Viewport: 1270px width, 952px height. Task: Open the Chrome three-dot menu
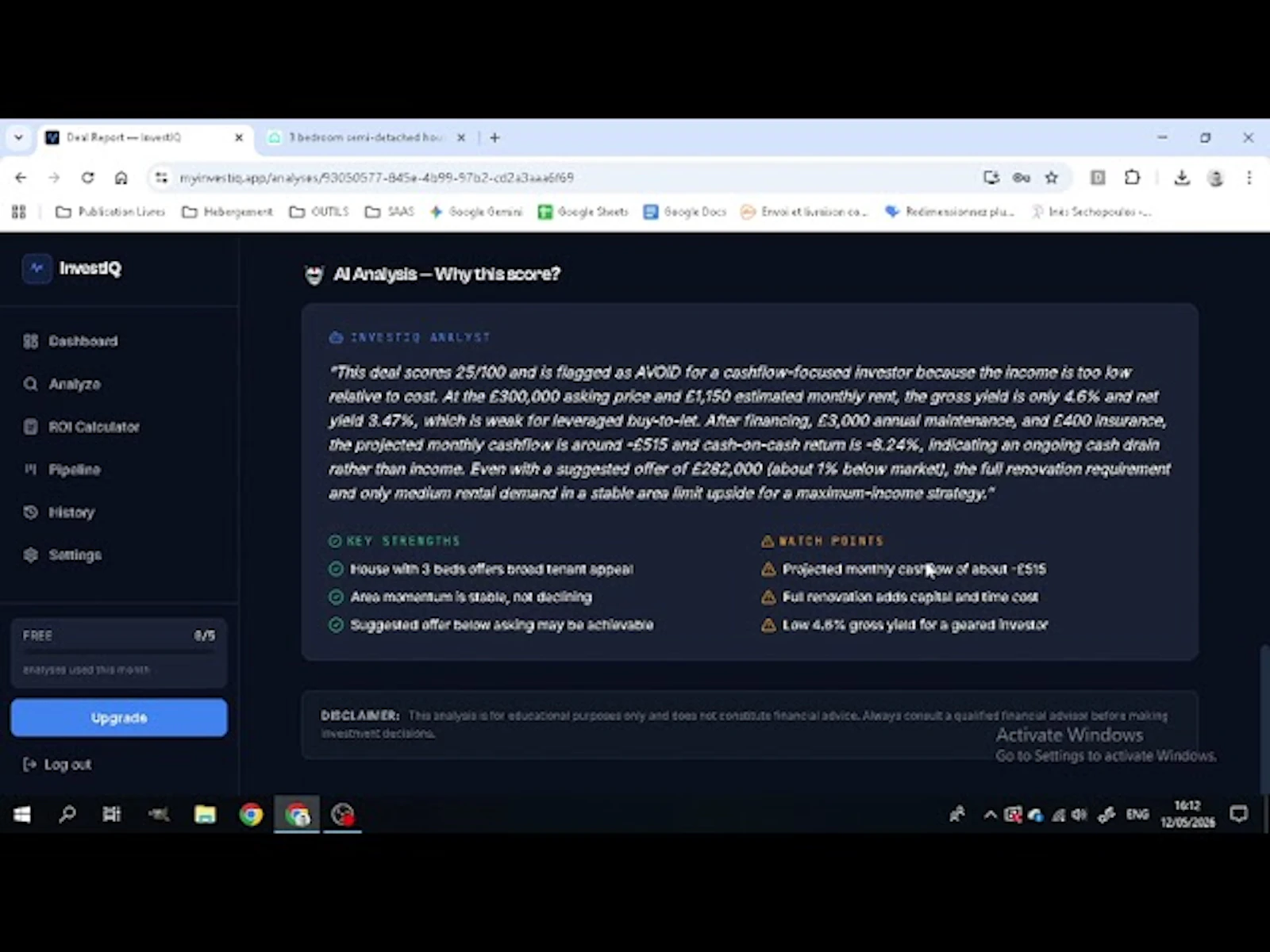coord(1249,178)
